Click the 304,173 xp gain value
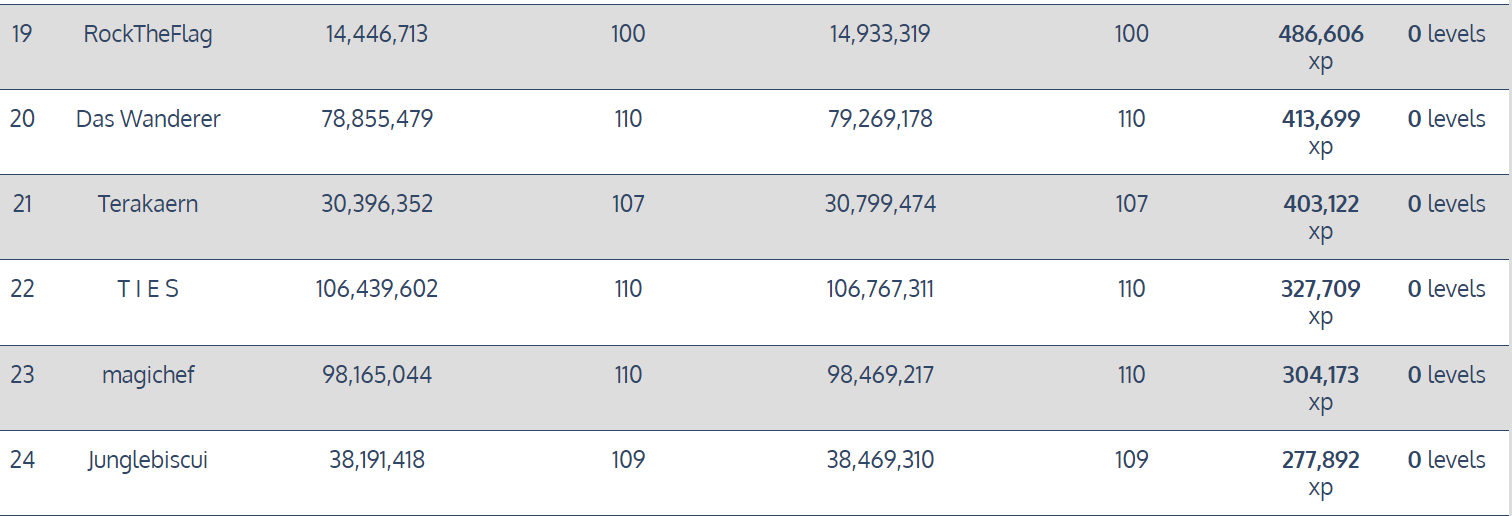The width and height of the screenshot is (1512, 516). 1321,388
